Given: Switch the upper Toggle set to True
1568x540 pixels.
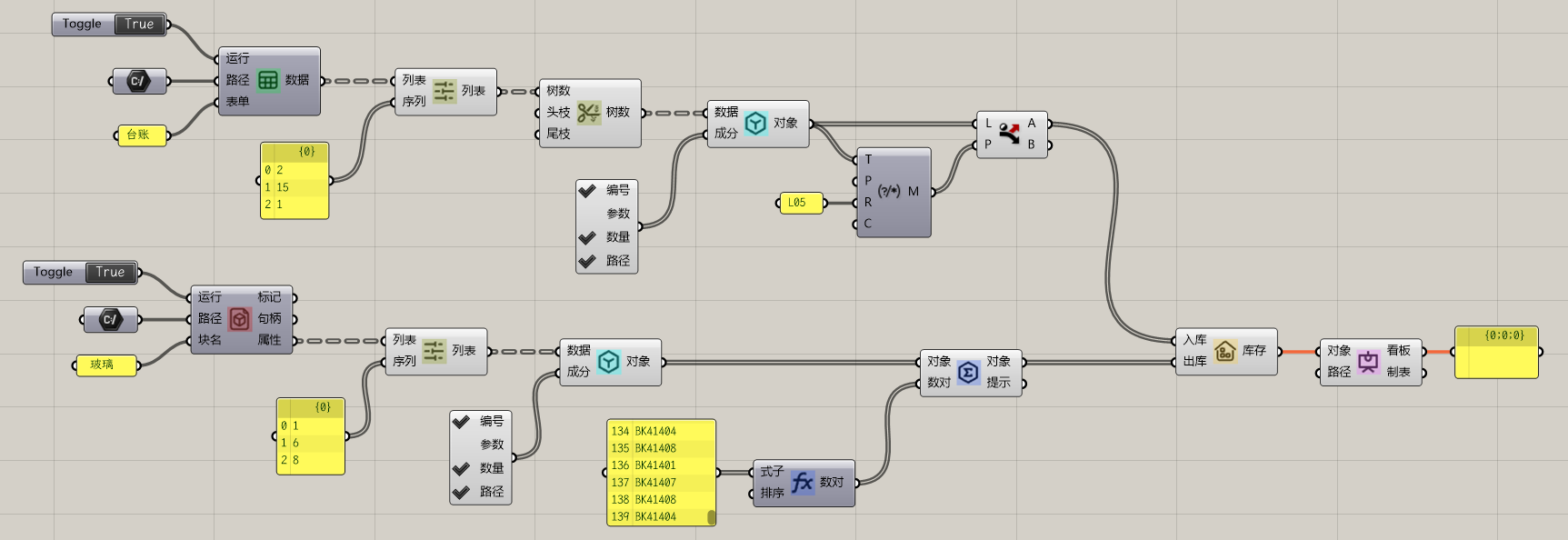Looking at the screenshot, I should [x=139, y=25].
